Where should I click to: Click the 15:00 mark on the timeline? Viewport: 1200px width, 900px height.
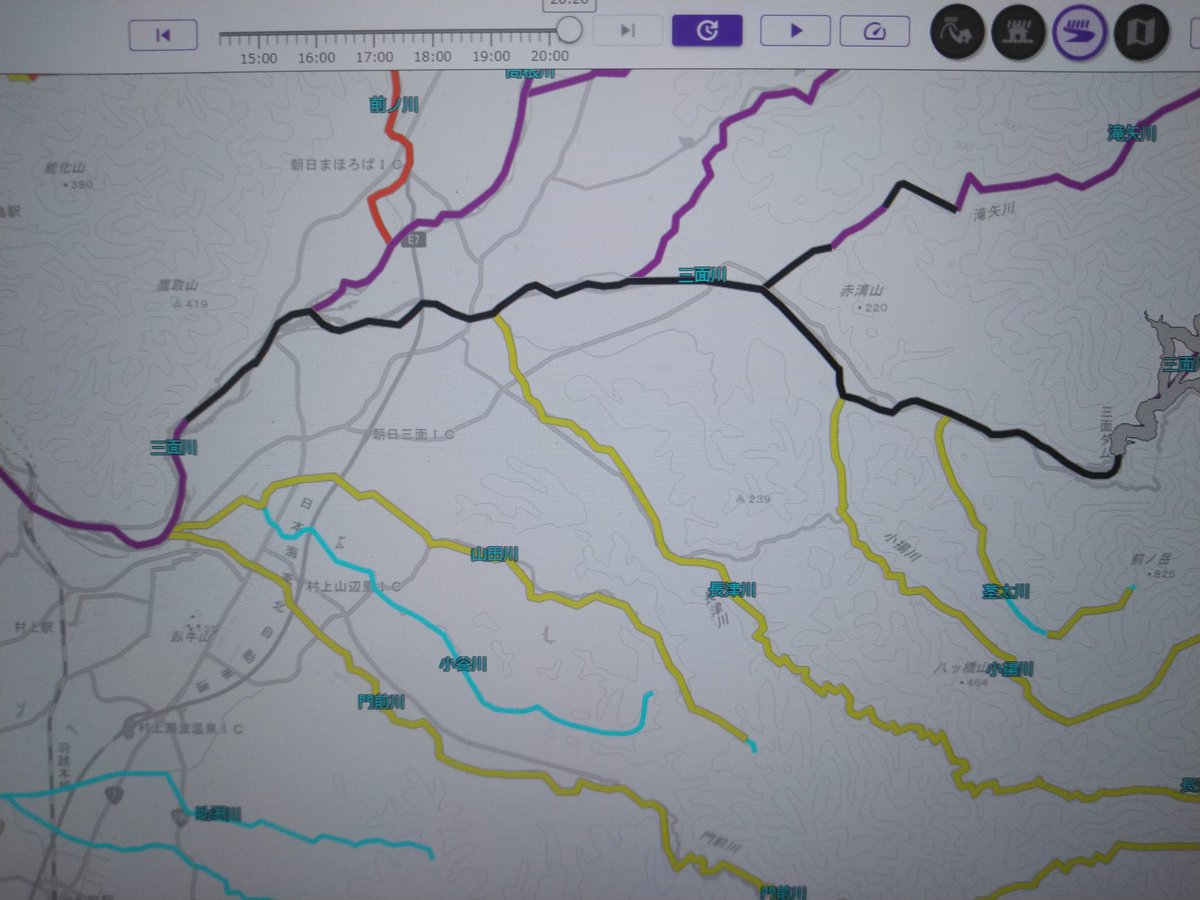259,57
